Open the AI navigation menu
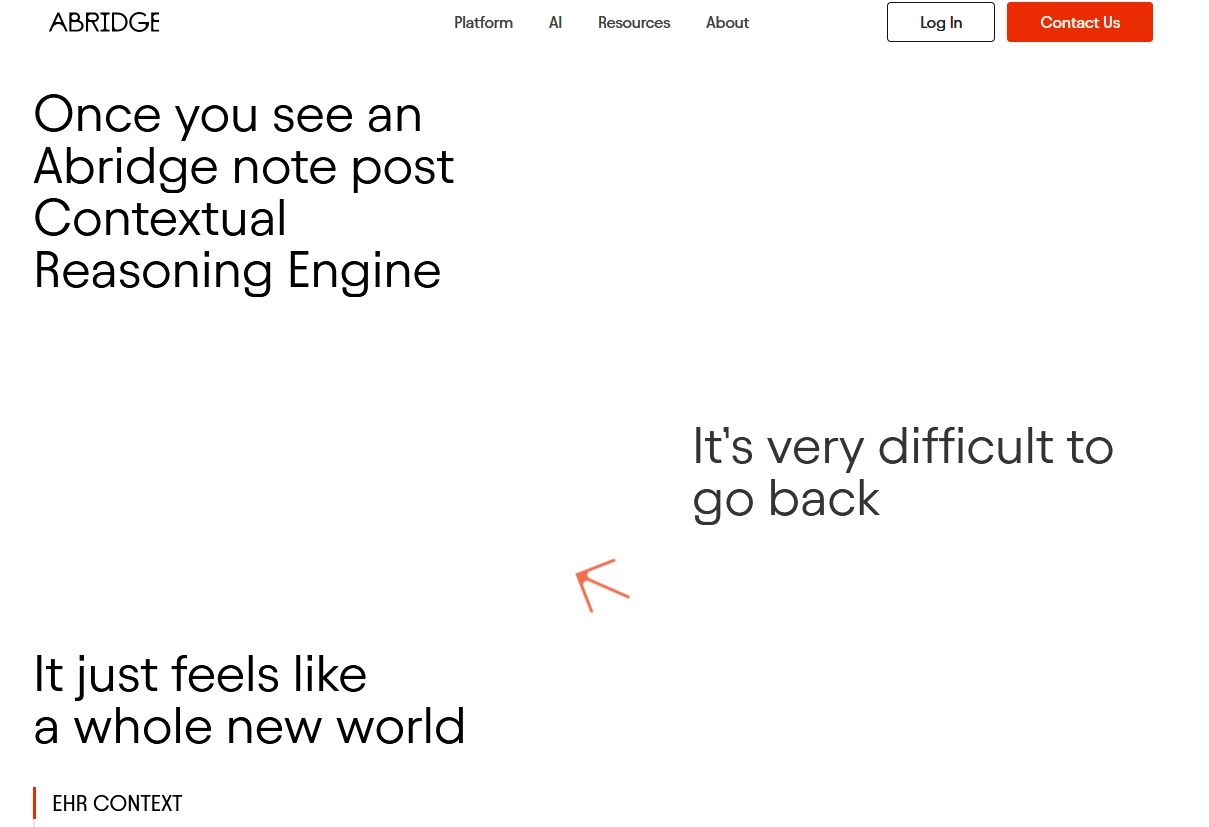 pyautogui.click(x=555, y=22)
